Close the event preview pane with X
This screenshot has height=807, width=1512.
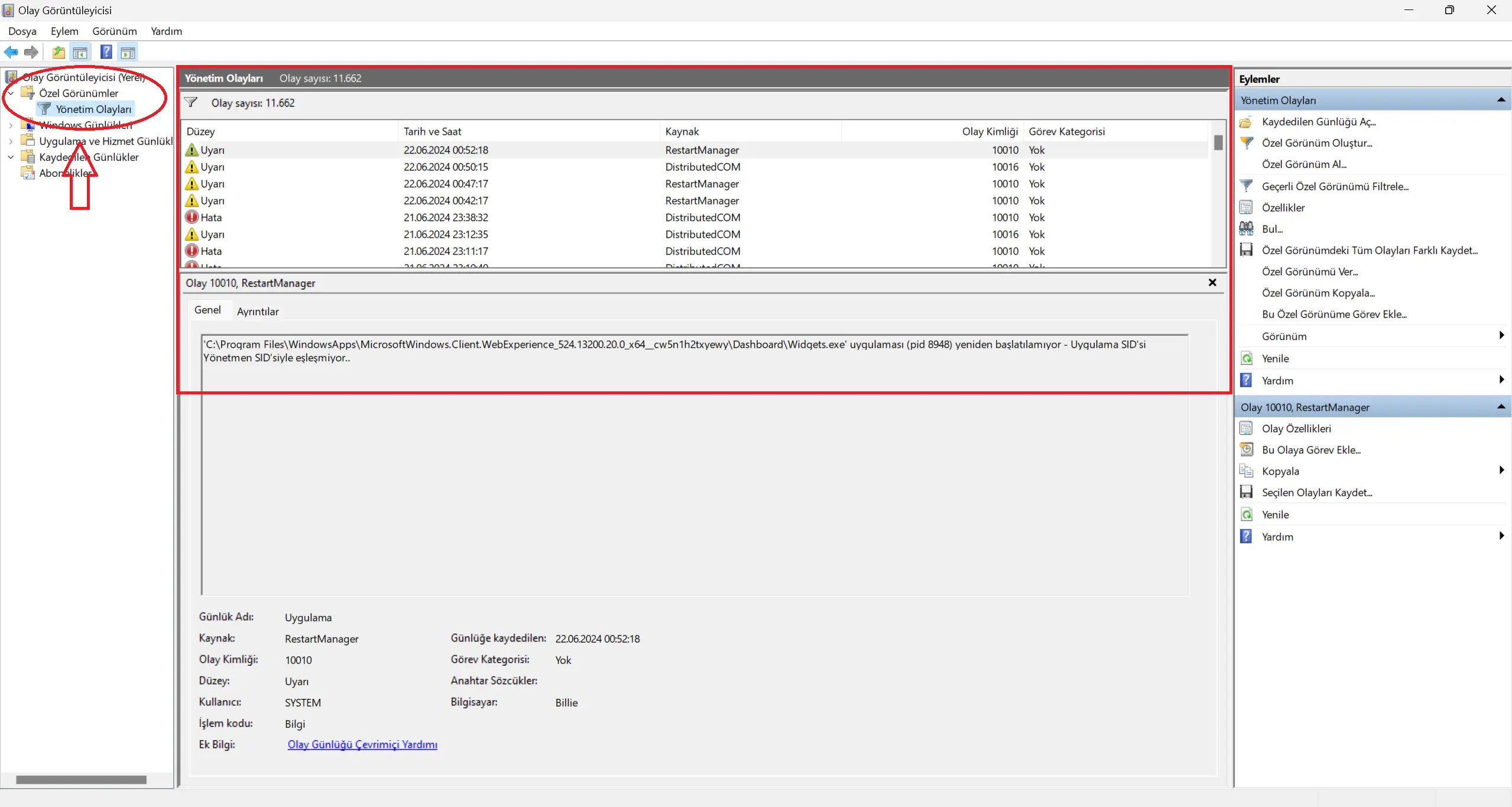pos(1212,283)
